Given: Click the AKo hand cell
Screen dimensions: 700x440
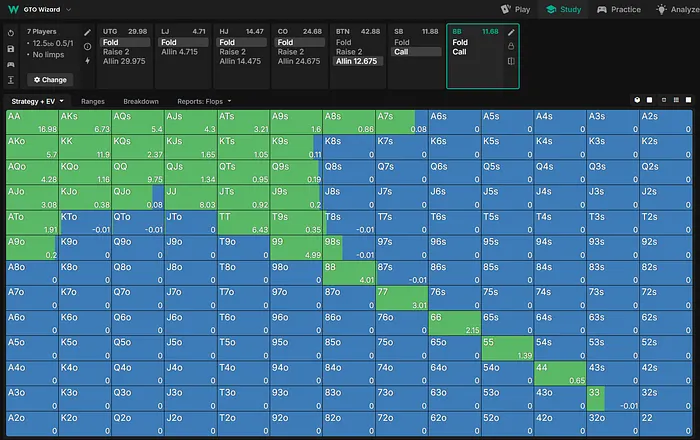Looking at the screenshot, I should pyautogui.click(x=32, y=147).
